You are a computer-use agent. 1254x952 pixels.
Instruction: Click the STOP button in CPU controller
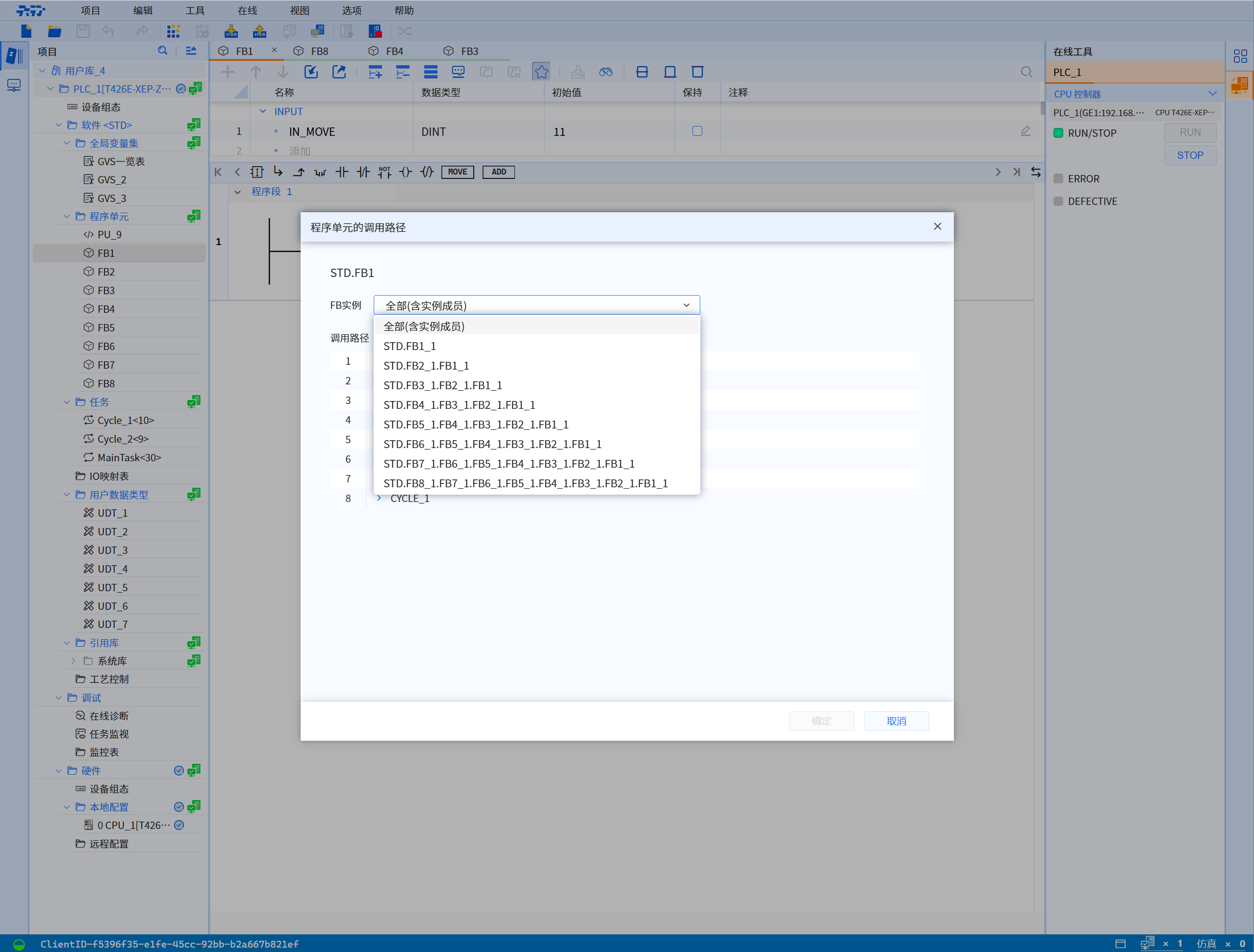1189,155
